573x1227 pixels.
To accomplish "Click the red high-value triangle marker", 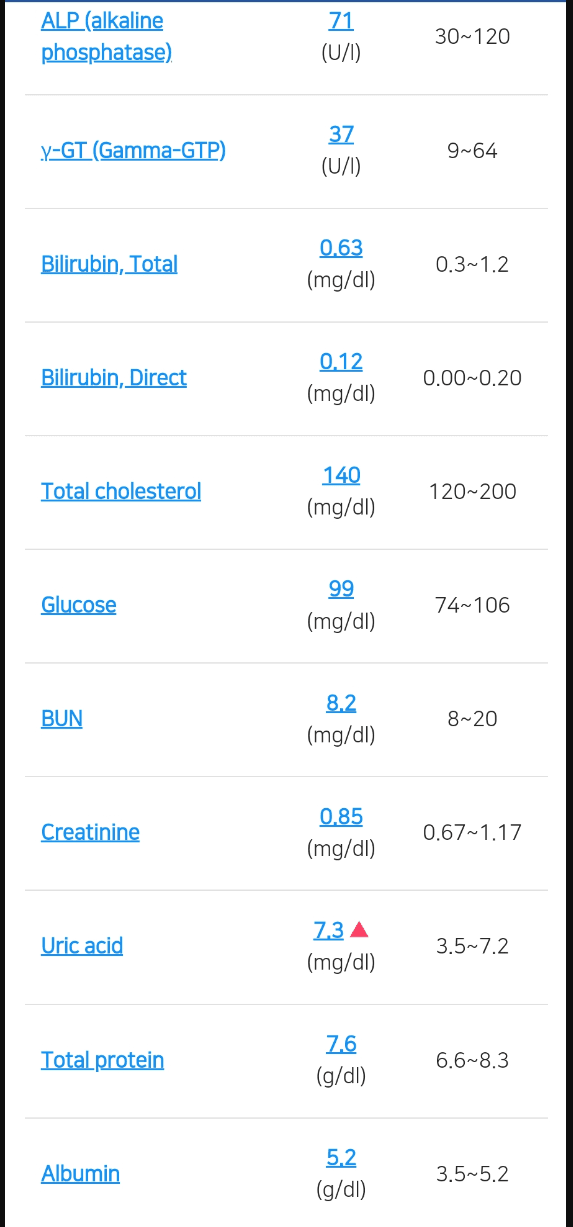I will click(360, 931).
